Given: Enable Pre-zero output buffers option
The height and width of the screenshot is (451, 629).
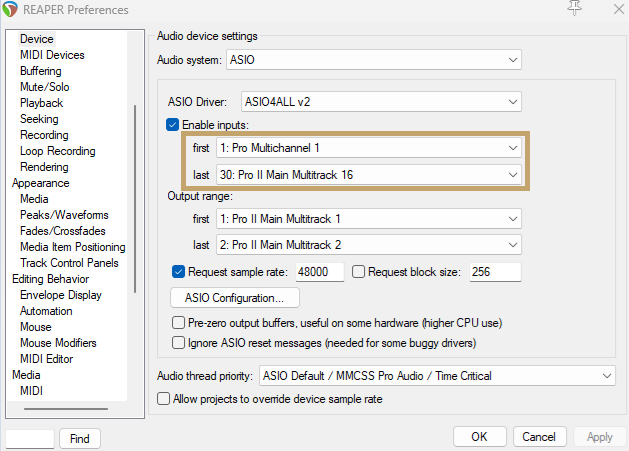Looking at the screenshot, I should (178, 323).
